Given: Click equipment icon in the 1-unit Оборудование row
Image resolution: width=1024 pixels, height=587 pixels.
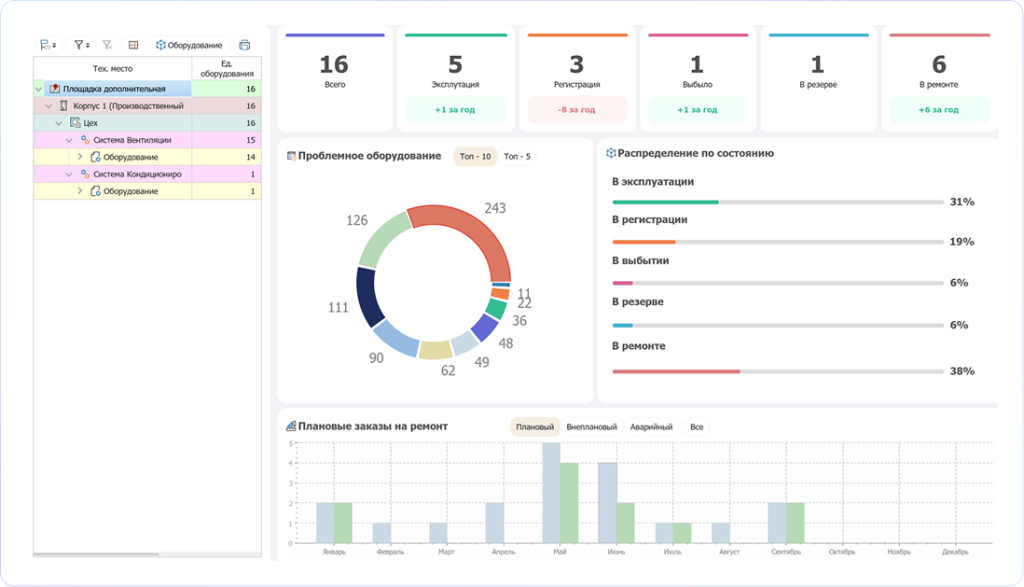Looking at the screenshot, I should pyautogui.click(x=95, y=191).
